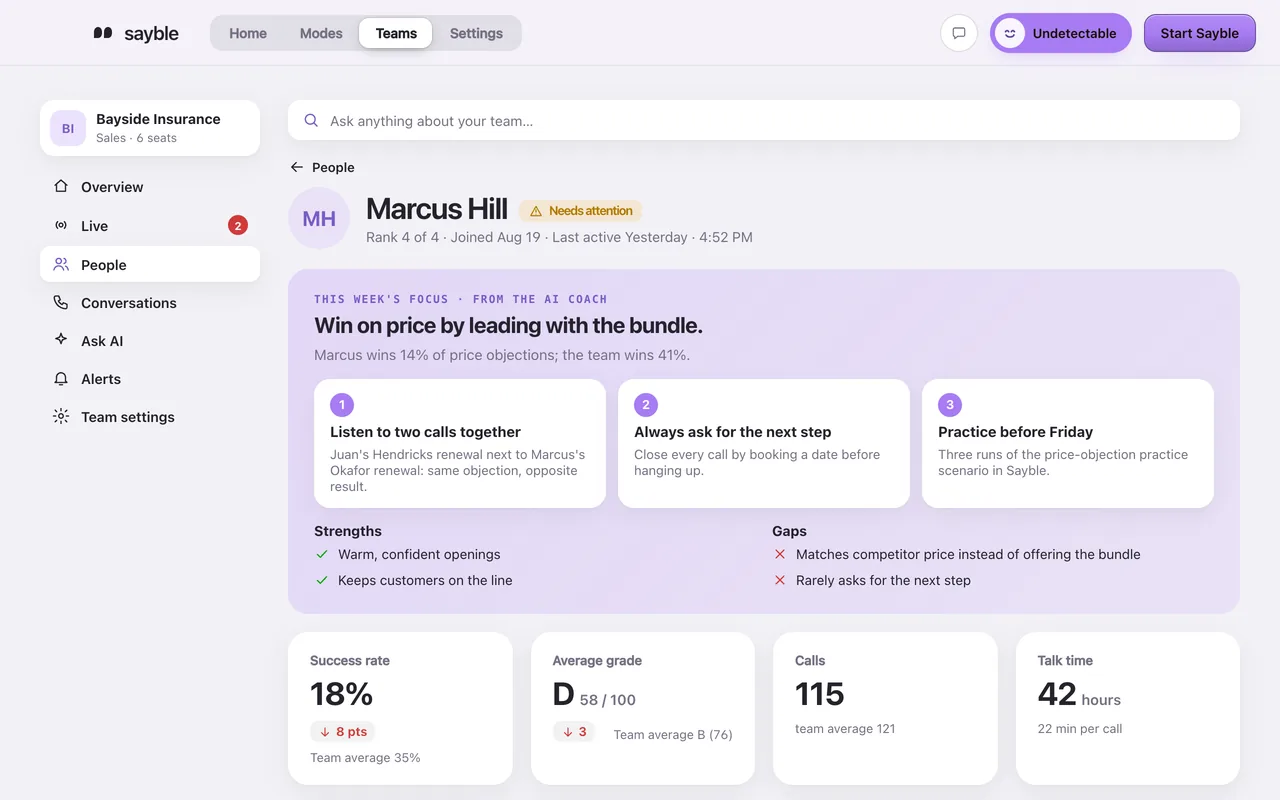
Task: Click the Alerts bell icon
Action: click(x=61, y=378)
